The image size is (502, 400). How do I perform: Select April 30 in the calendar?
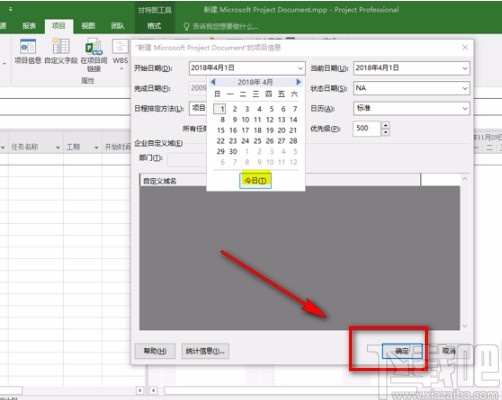pyautogui.click(x=233, y=152)
